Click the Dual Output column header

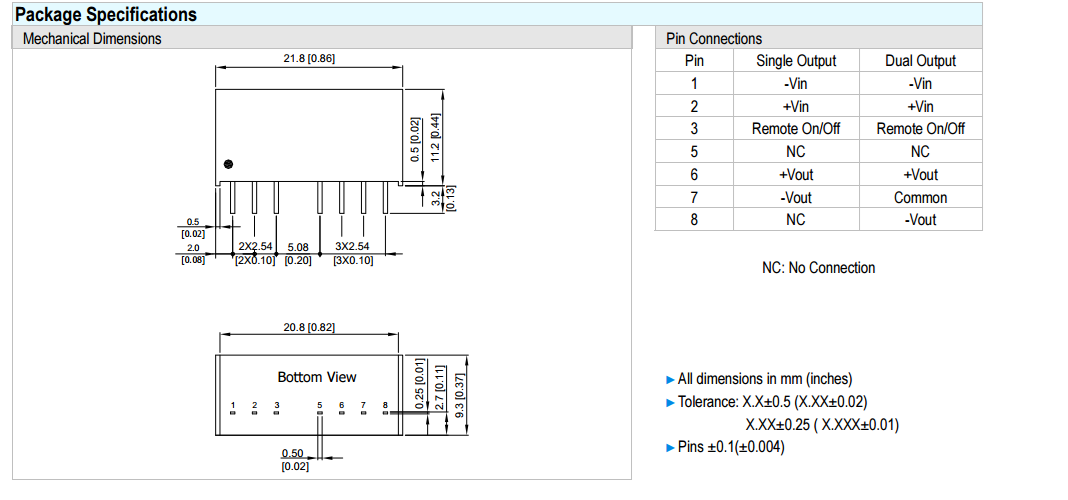[x=920, y=61]
